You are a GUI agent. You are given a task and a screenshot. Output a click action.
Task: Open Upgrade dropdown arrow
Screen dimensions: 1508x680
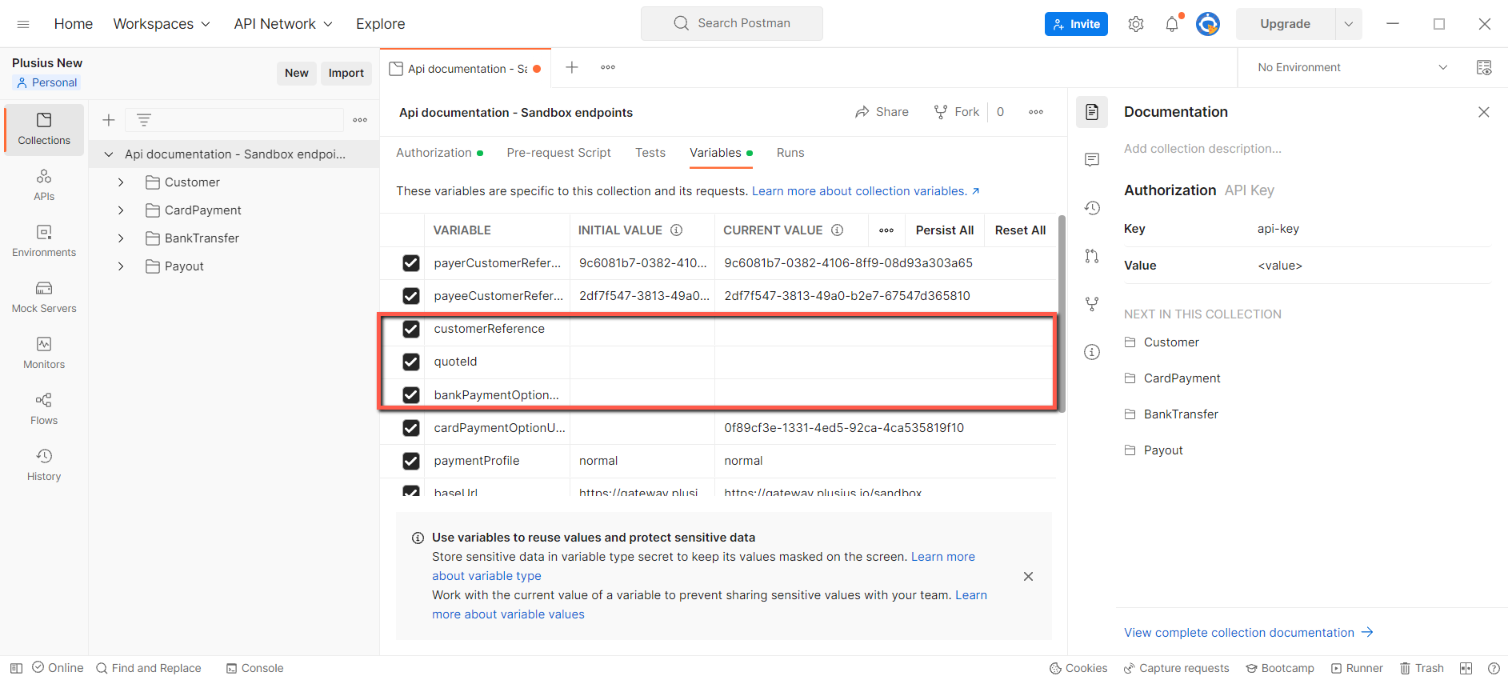[x=1349, y=24]
